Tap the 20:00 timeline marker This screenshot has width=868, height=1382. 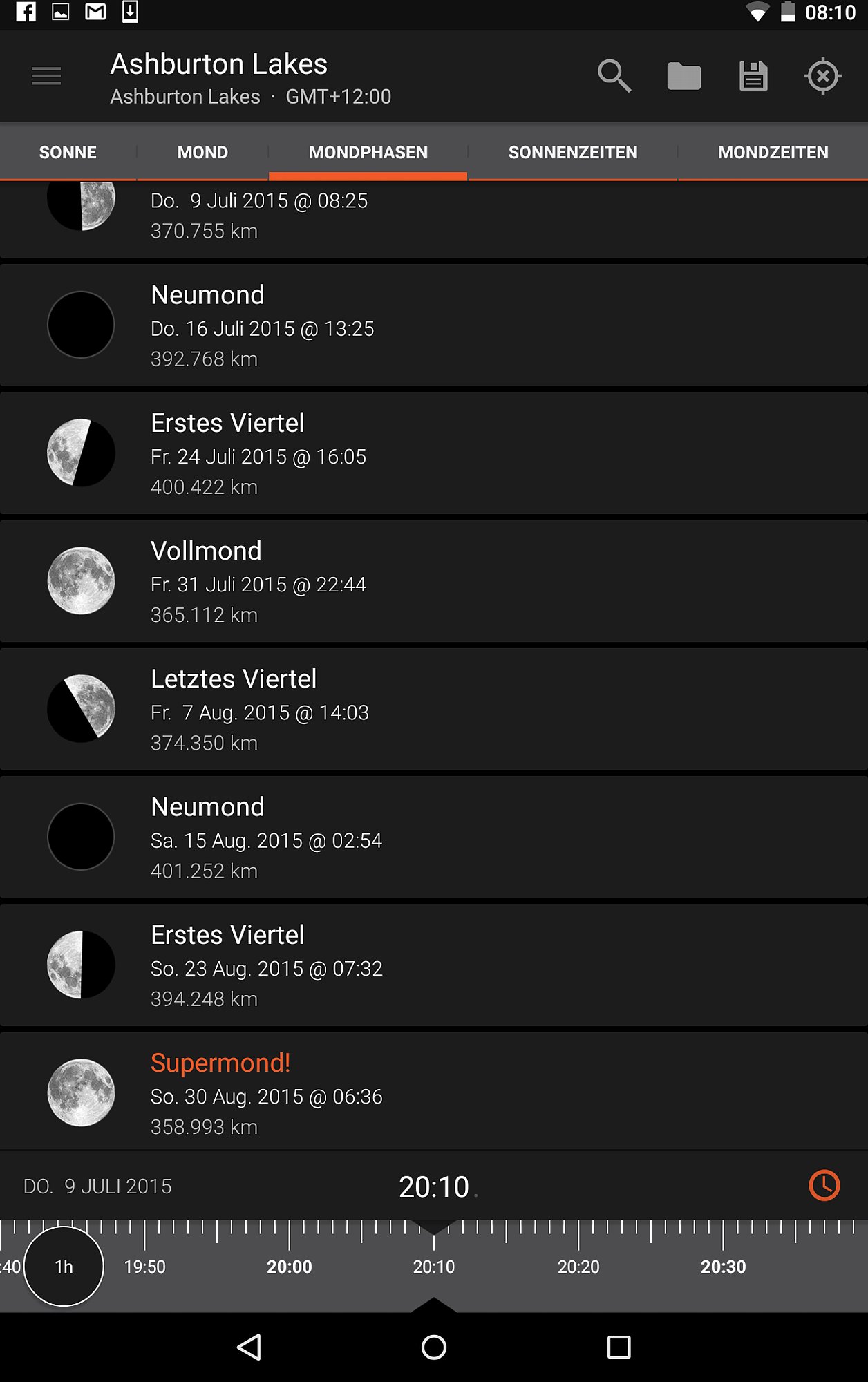(x=290, y=1267)
